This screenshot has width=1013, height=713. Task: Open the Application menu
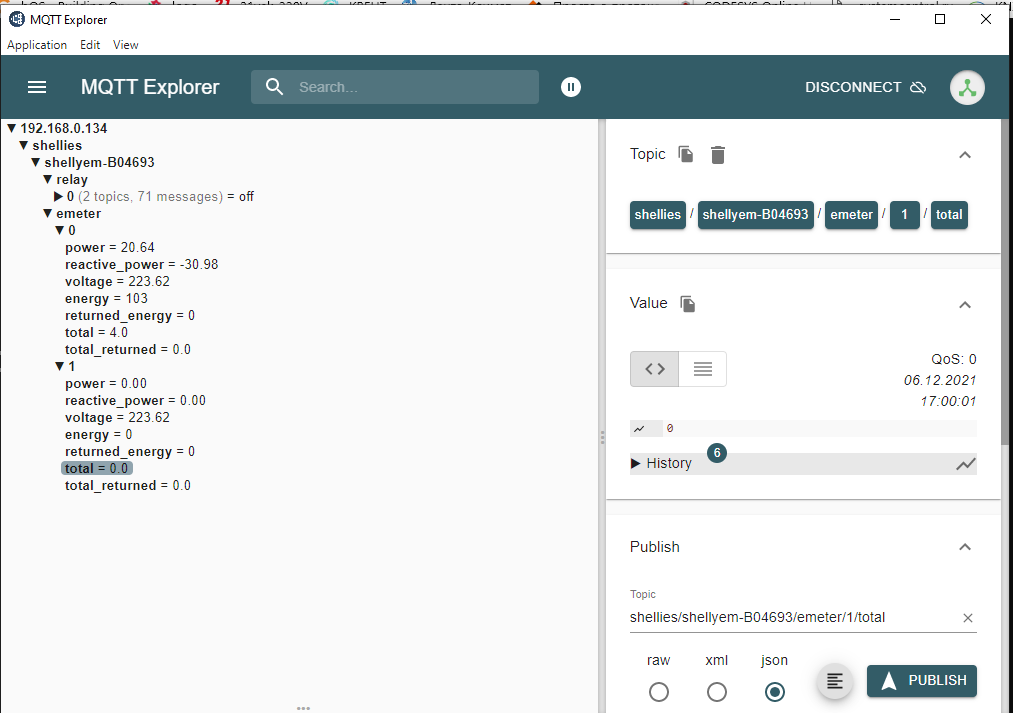[37, 45]
